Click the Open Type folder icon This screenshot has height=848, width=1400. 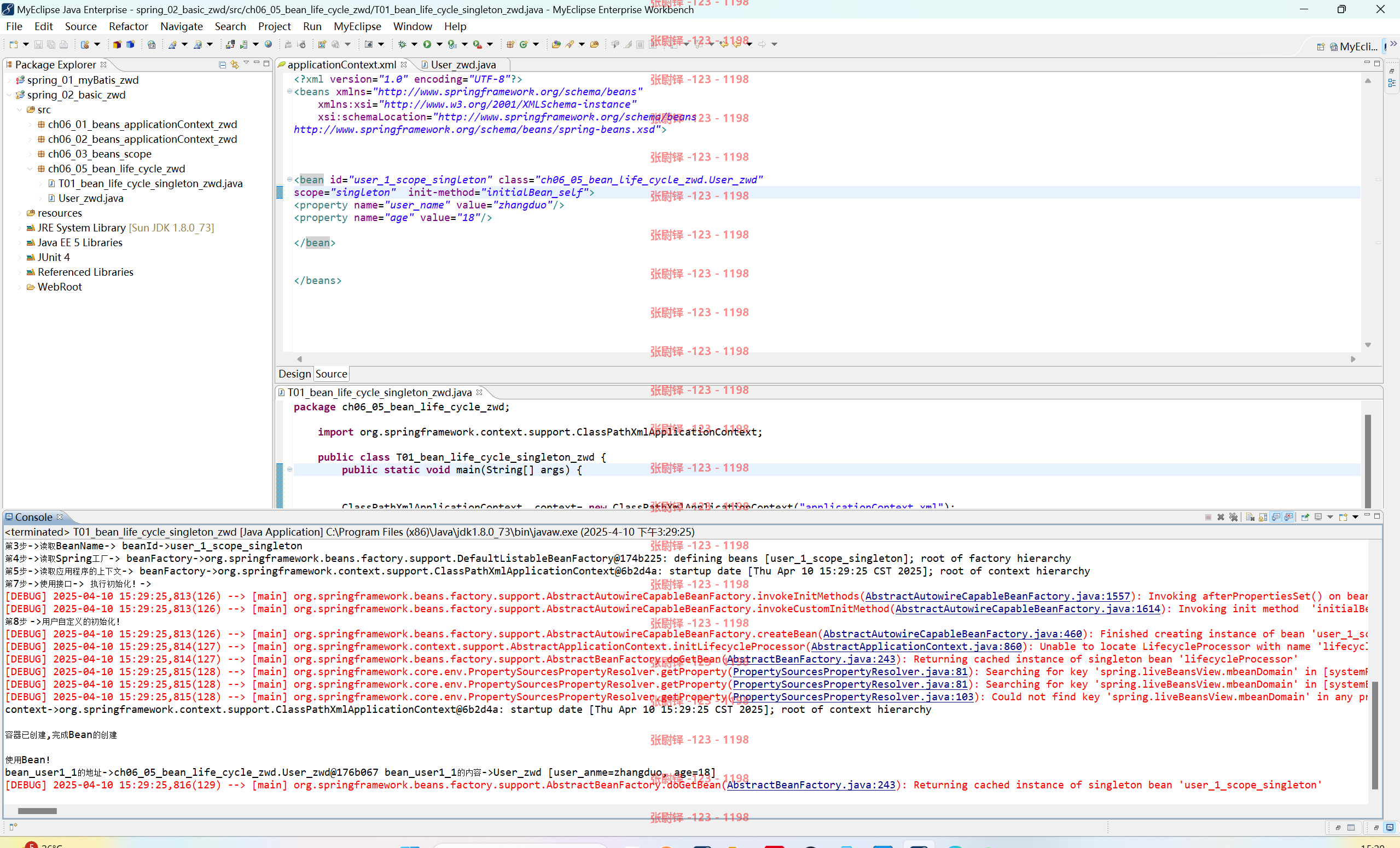(x=556, y=44)
